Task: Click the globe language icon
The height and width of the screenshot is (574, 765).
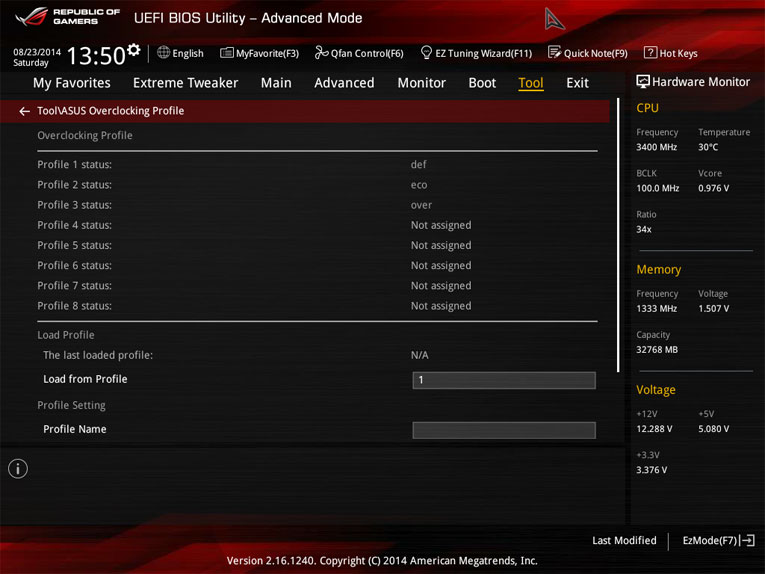Action: 163,53
